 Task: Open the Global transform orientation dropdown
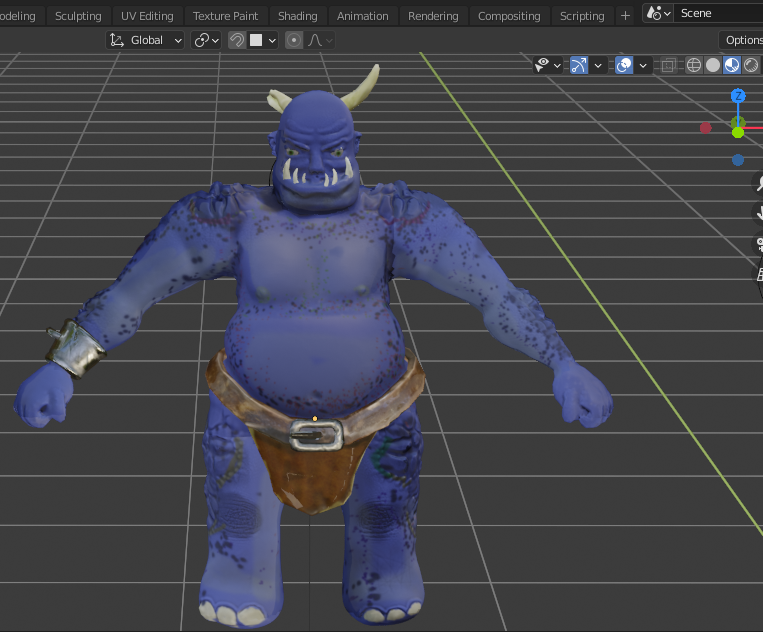pos(146,40)
